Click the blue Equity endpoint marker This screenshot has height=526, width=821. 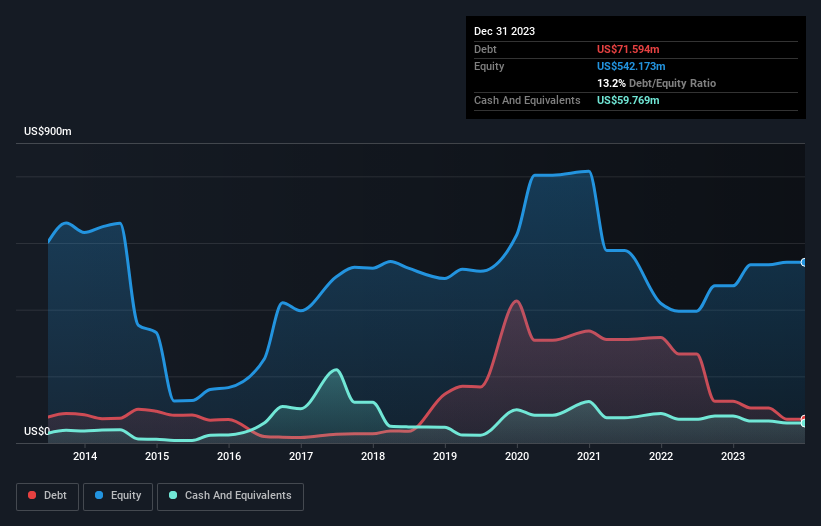click(804, 262)
